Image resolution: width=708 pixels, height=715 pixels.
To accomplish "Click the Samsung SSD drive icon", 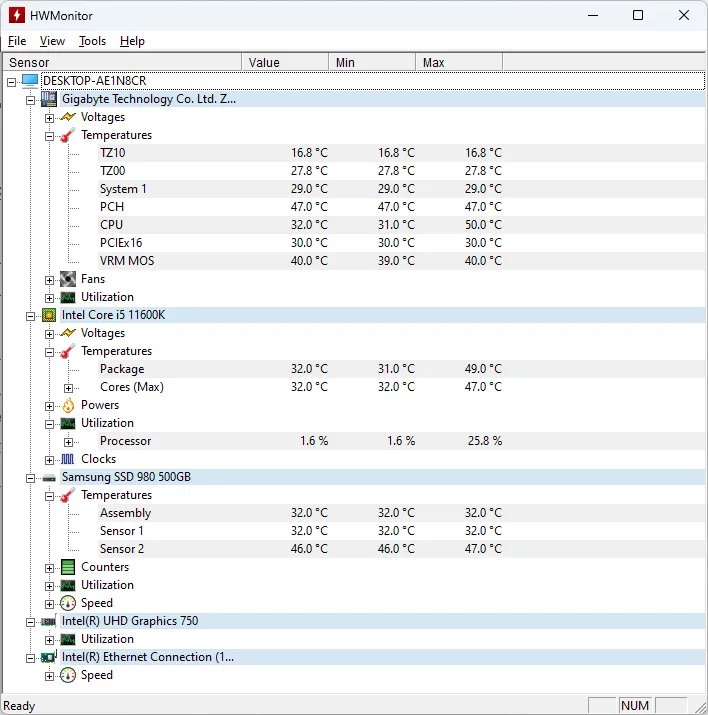I will click(x=49, y=478).
